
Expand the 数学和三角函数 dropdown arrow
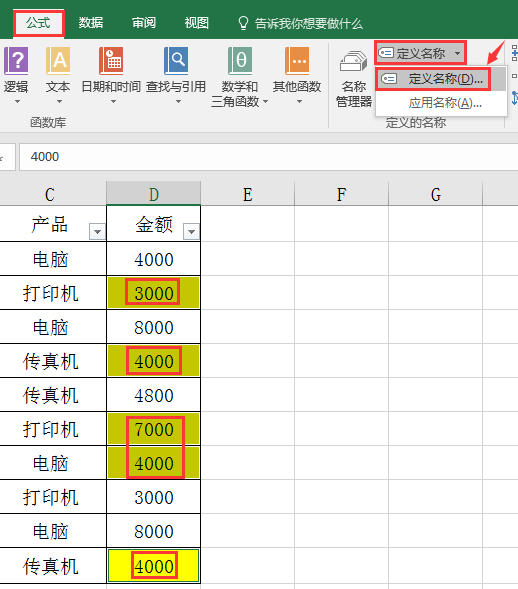(265, 101)
